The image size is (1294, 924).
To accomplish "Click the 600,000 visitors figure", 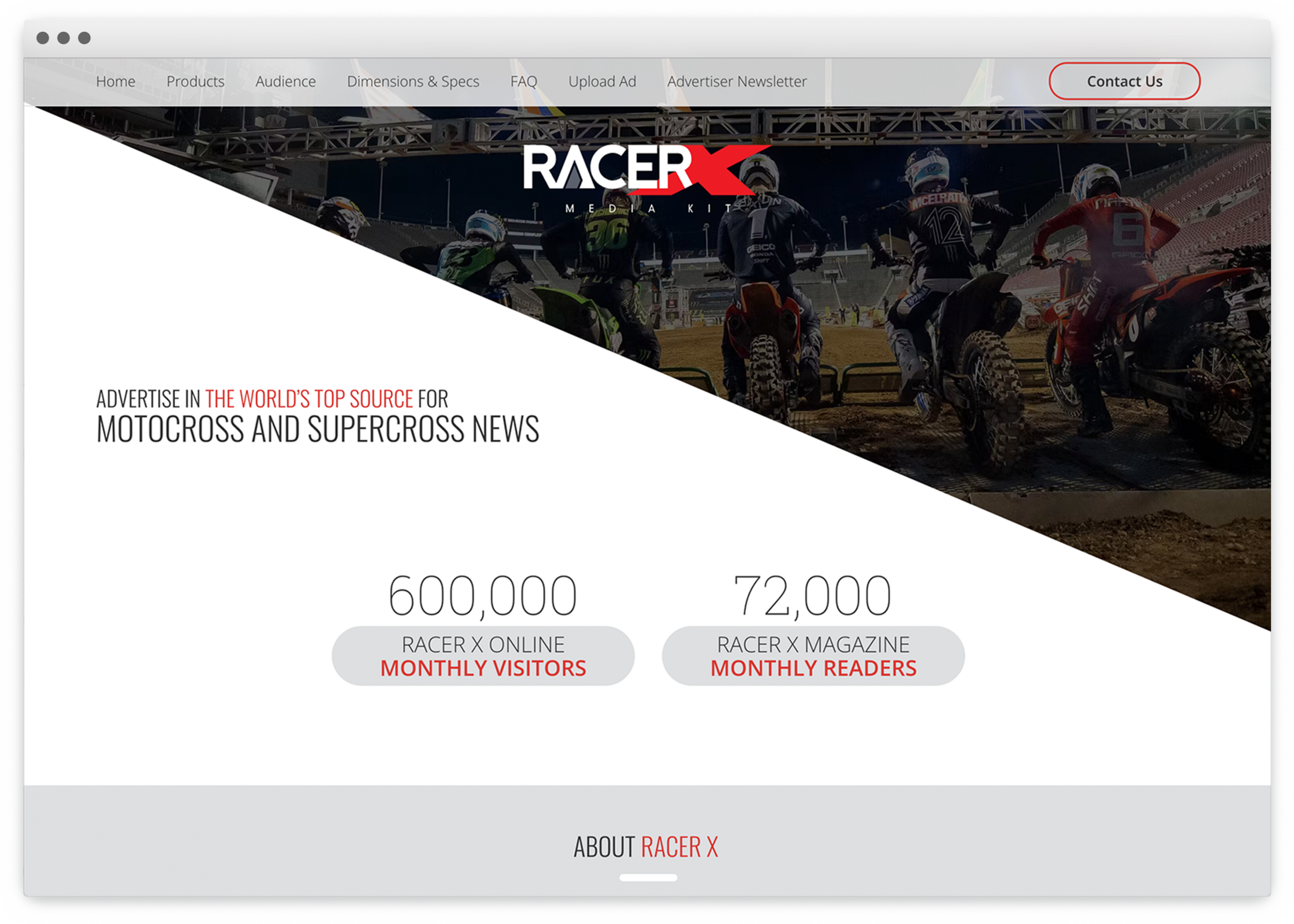I will tap(483, 595).
